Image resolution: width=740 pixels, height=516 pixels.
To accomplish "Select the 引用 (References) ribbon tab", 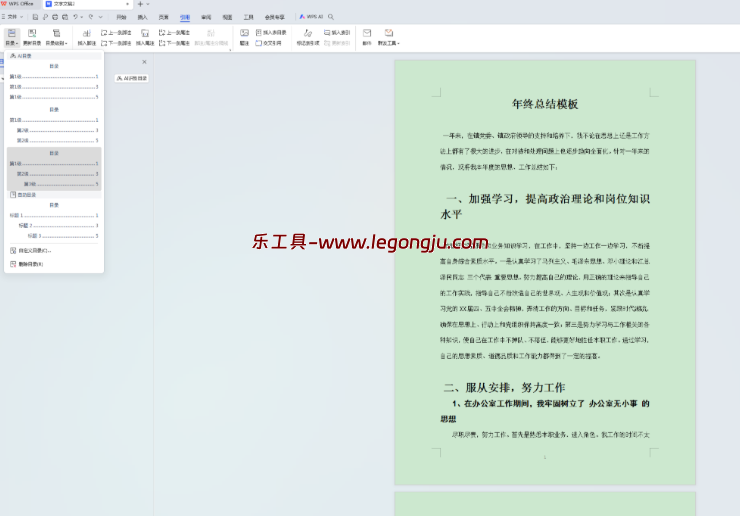I will (x=185, y=17).
